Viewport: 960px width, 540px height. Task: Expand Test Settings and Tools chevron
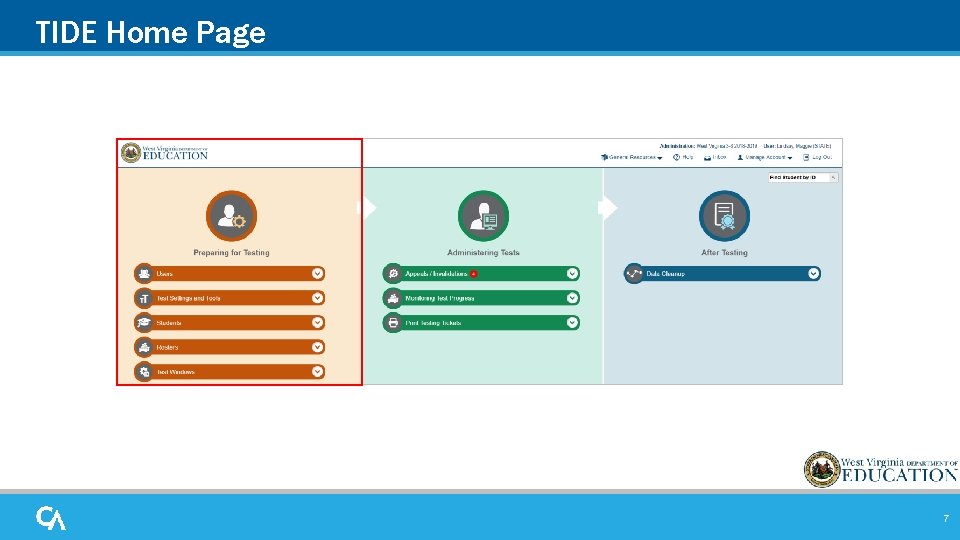(x=317, y=298)
